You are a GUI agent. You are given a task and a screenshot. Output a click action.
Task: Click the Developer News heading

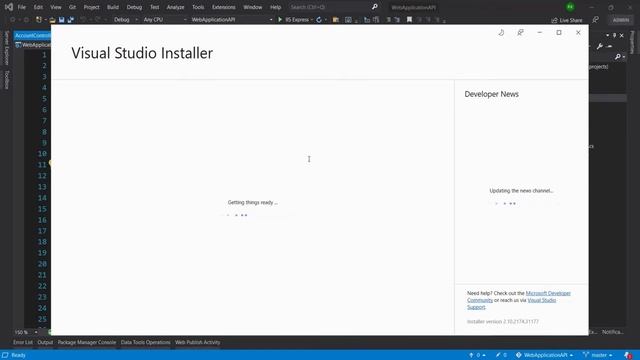click(x=491, y=94)
